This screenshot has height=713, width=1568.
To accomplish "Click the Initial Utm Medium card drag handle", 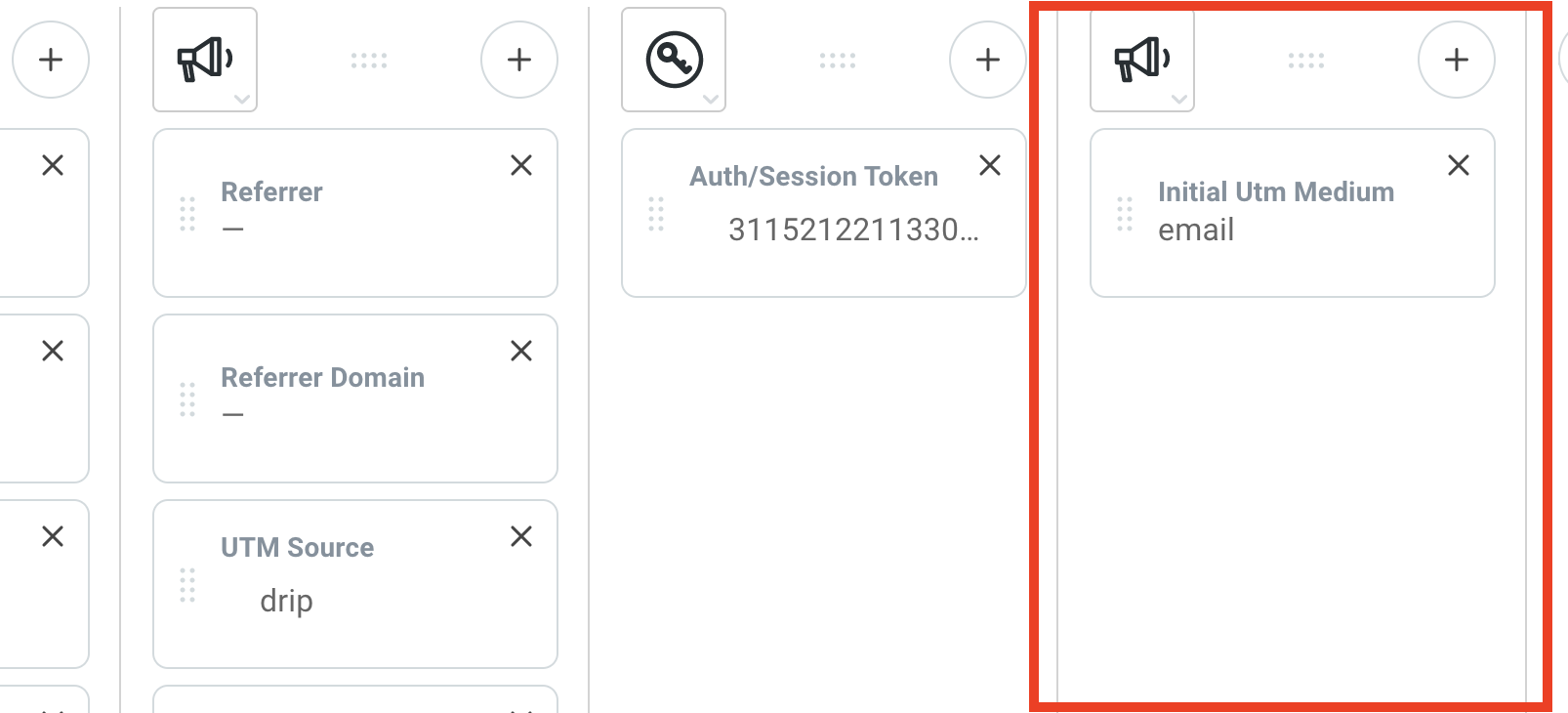I will 1125,214.
